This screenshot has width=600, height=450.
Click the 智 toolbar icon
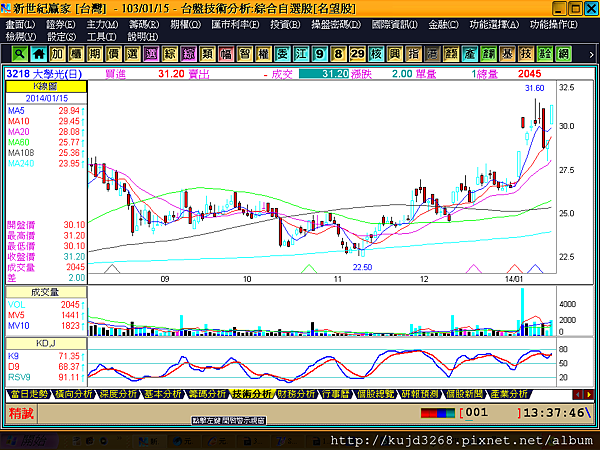click(245, 54)
